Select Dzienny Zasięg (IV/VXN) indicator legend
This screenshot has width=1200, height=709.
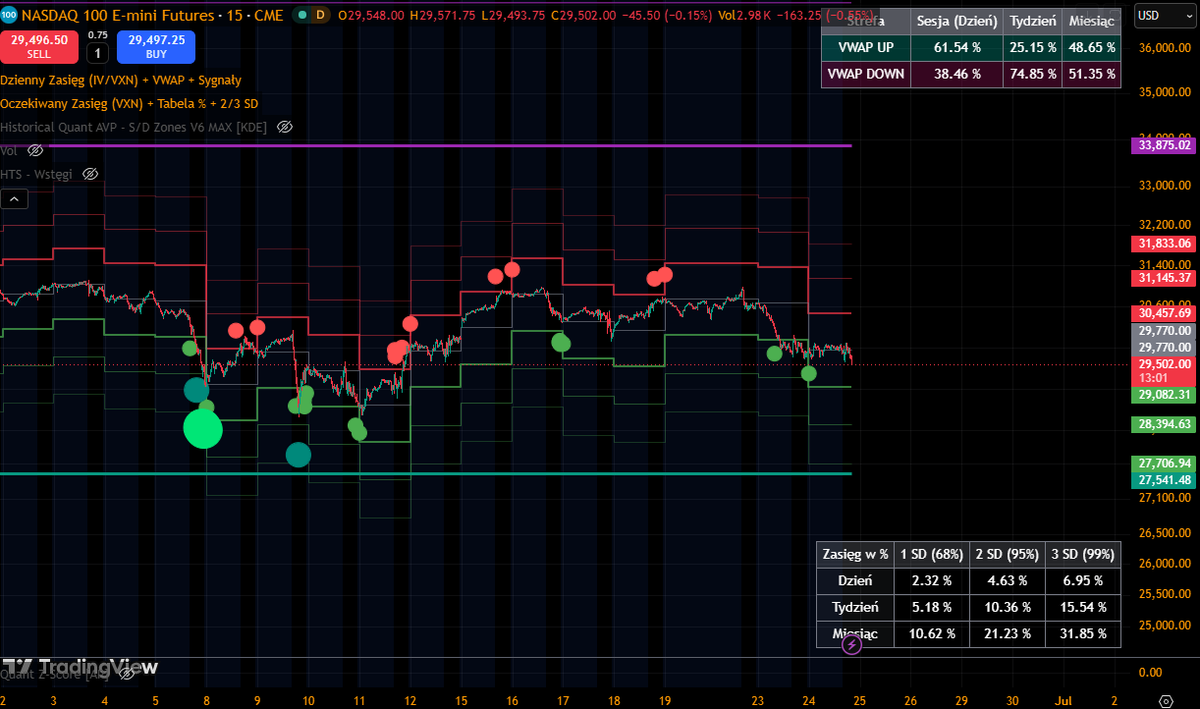point(120,80)
